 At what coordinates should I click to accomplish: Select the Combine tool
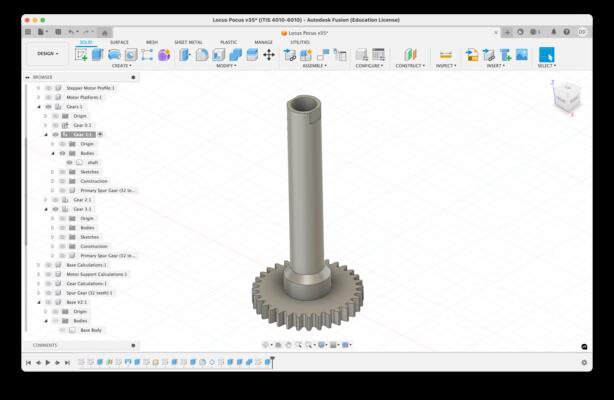pyautogui.click(x=235, y=54)
